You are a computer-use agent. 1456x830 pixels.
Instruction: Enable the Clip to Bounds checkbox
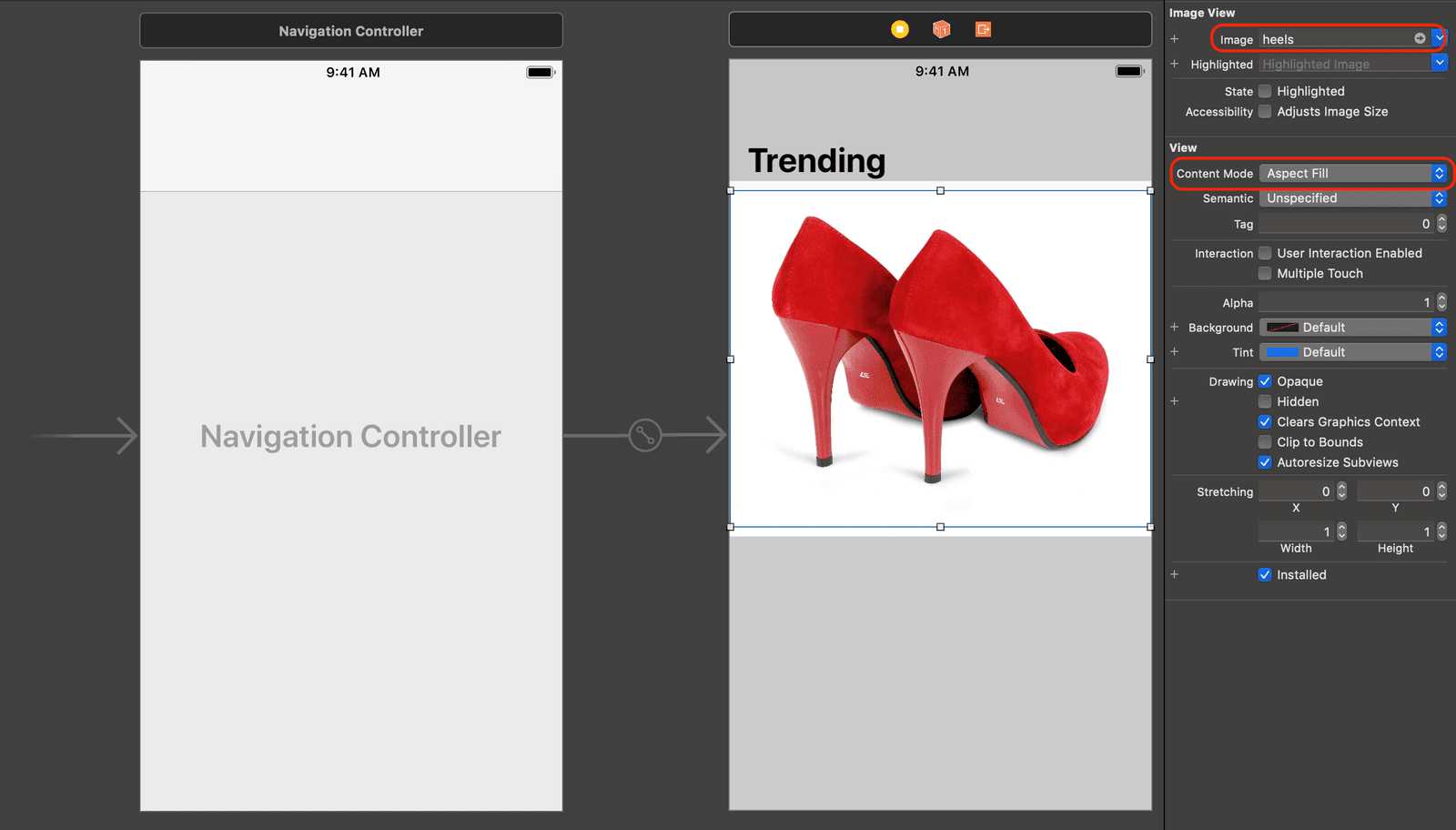click(x=1265, y=442)
